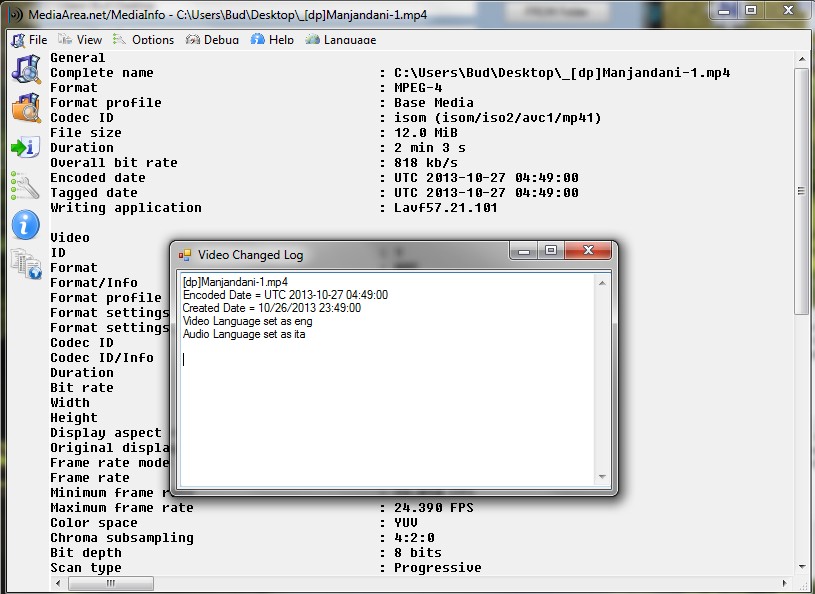Click the 'isom (isom/iso2/avc1/mp41)' codec value
The width and height of the screenshot is (815, 594).
point(497,118)
